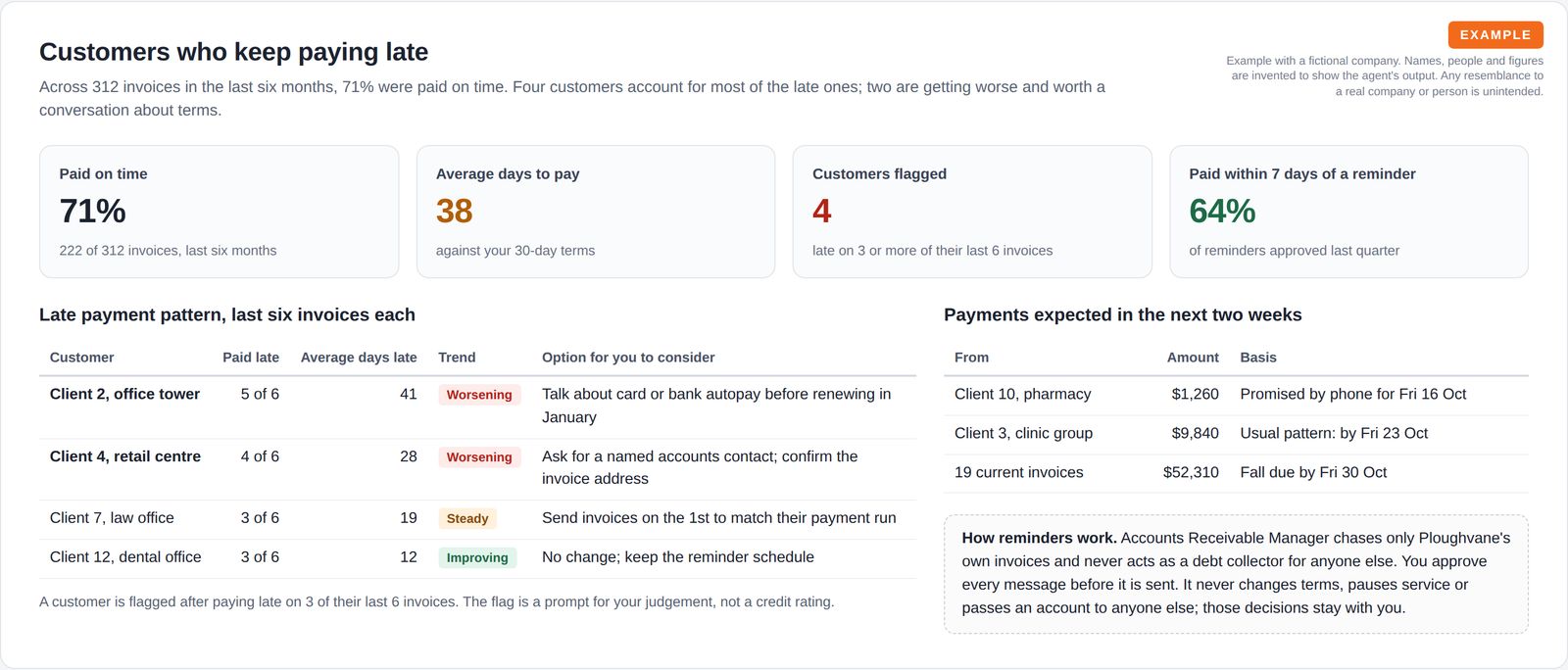Click the summary paragraph under the title
The width and height of the screenshot is (1568, 670).
click(x=572, y=99)
